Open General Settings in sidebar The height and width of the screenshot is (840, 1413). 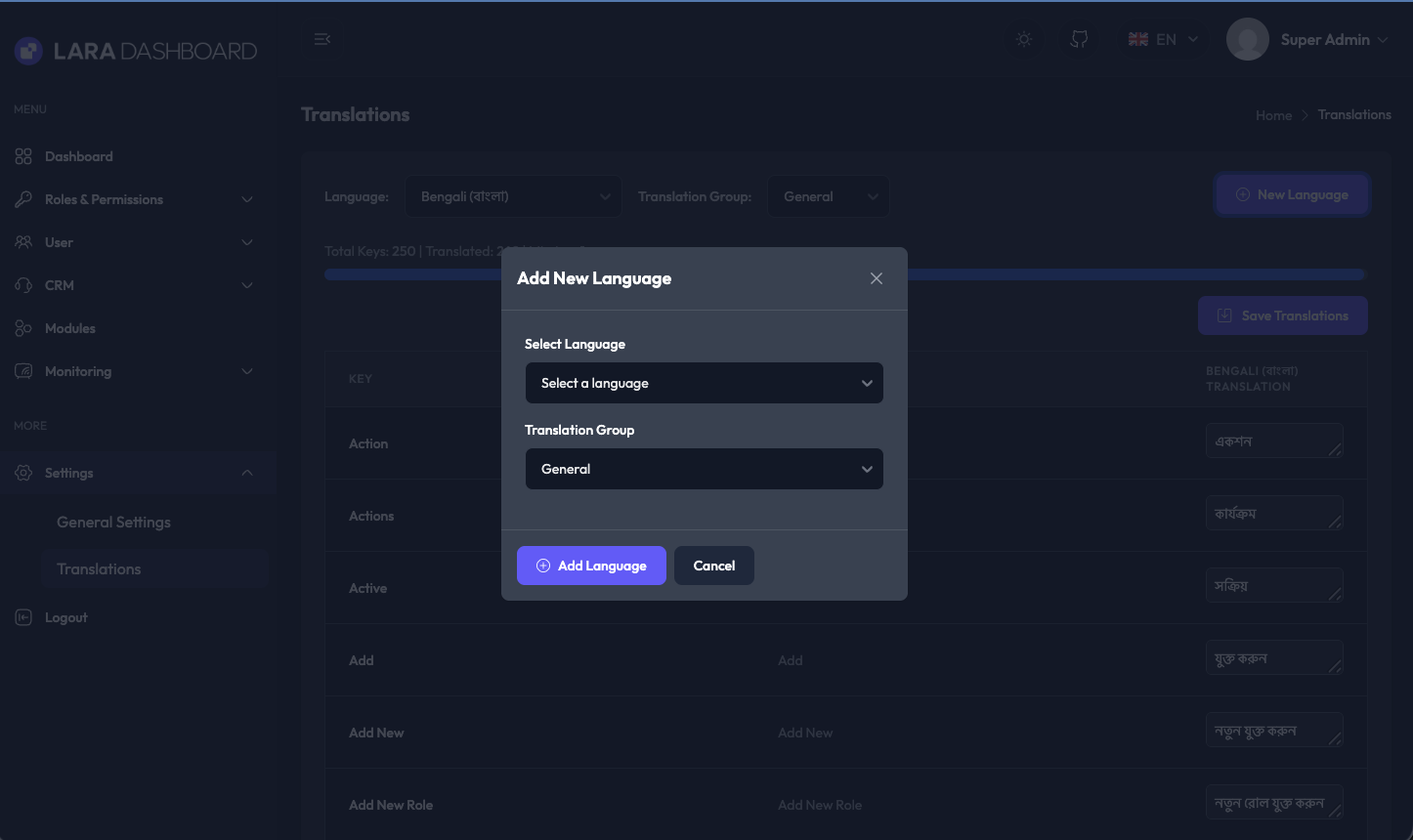coord(113,523)
